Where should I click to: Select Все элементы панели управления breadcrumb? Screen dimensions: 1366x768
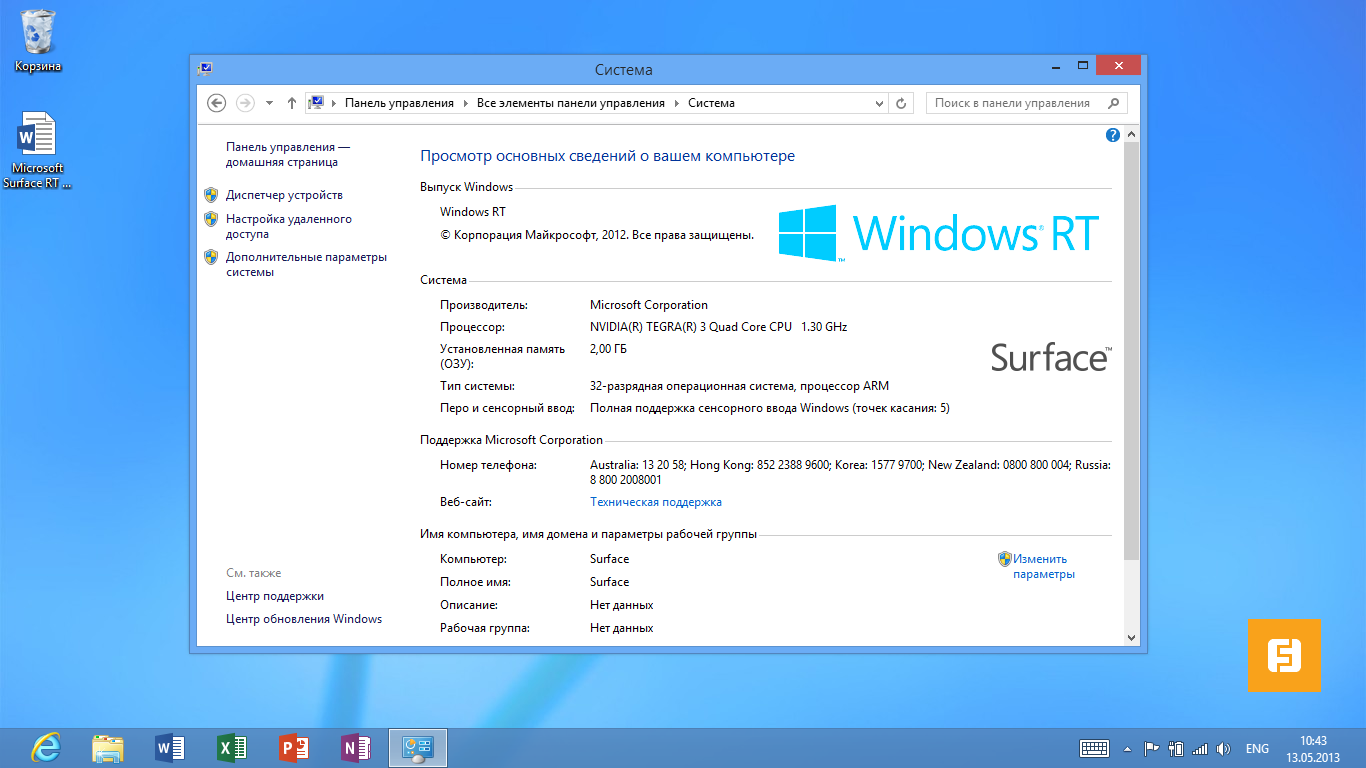click(570, 103)
